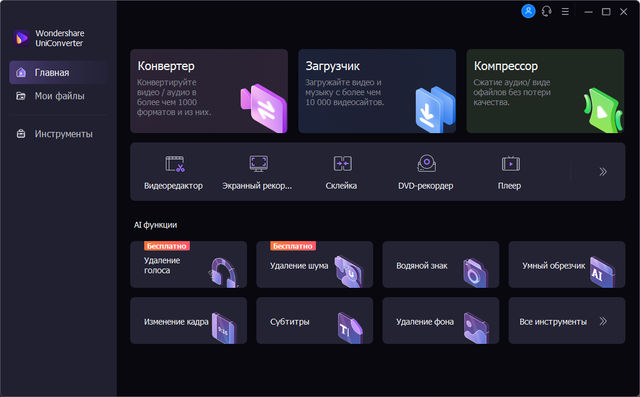Open the Умный обрезчик tool
Image resolution: width=640 pixels, height=397 pixels.
567,264
